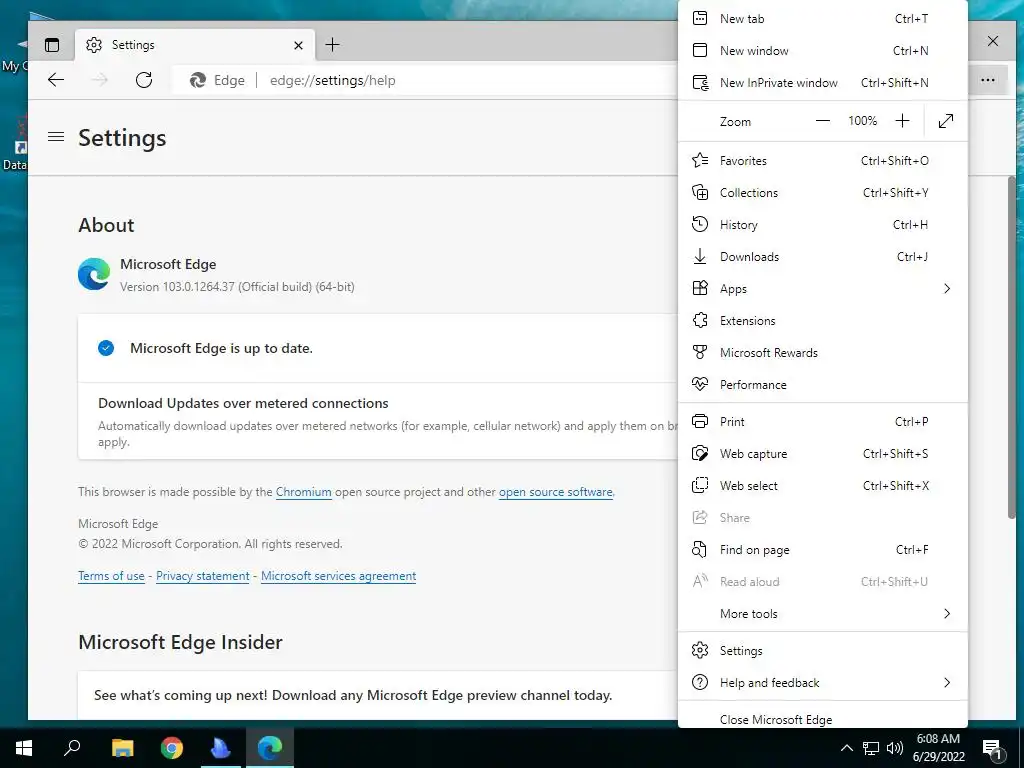Viewport: 1024px width, 768px height.
Task: Click the Find on page icon
Action: click(x=699, y=549)
